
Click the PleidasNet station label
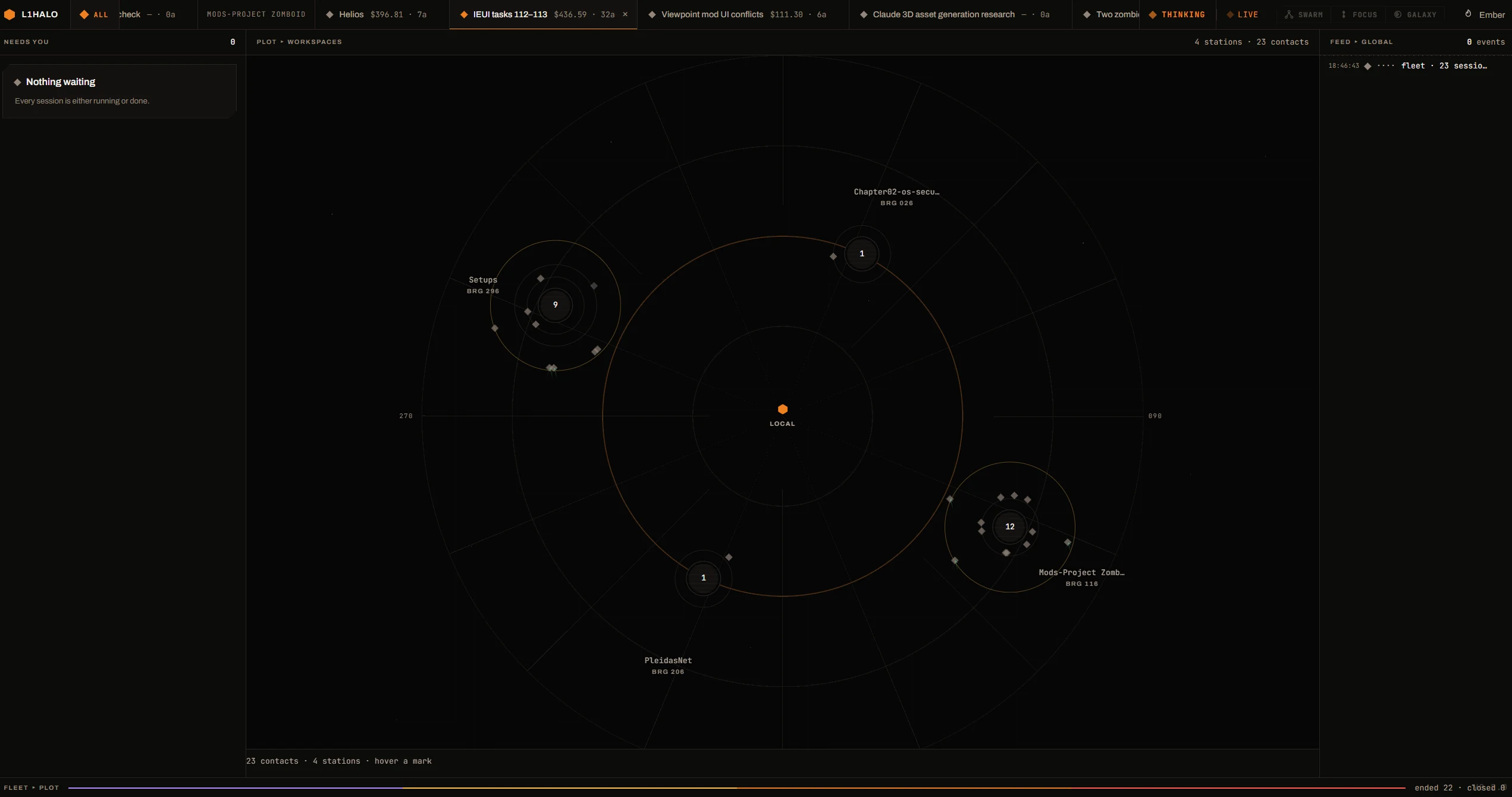tap(668, 666)
